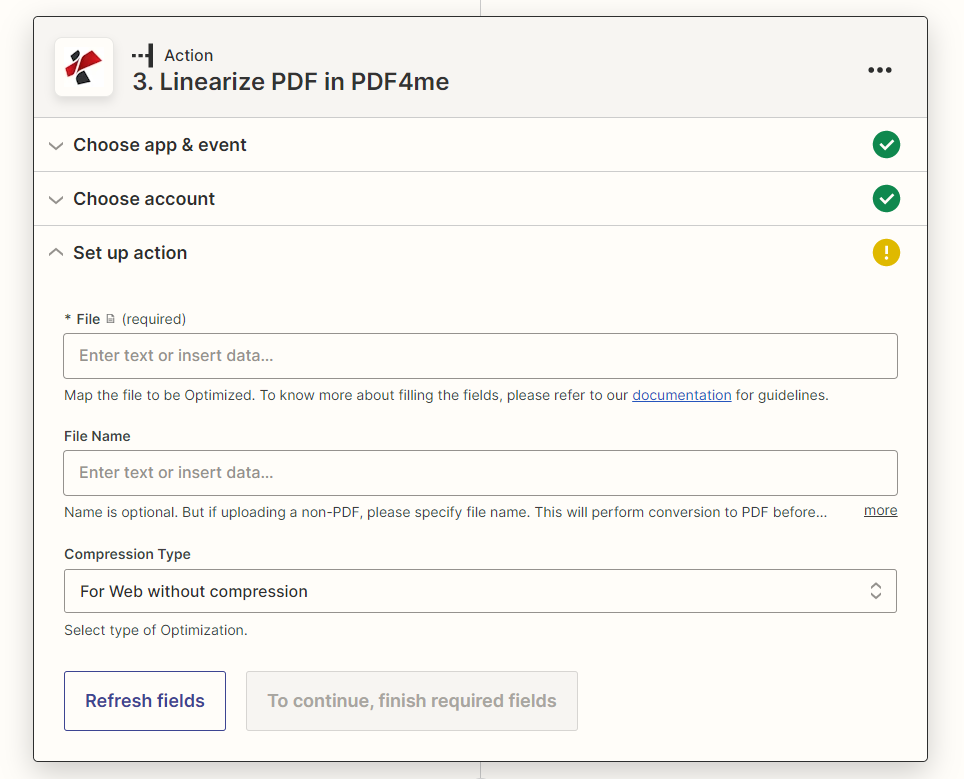Viewport: 964px width, 779px height.
Task: Open the documentation link
Action: pyautogui.click(x=681, y=395)
